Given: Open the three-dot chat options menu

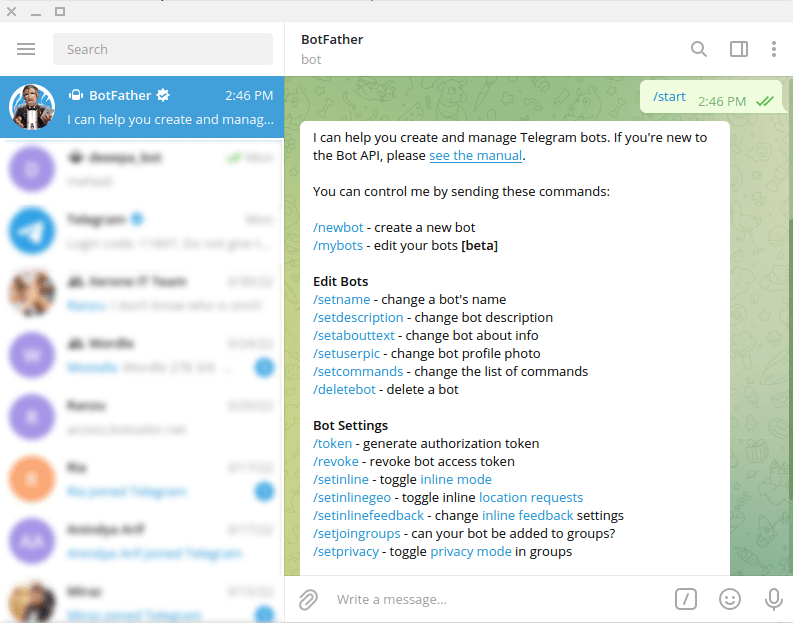Looking at the screenshot, I should tap(774, 49).
